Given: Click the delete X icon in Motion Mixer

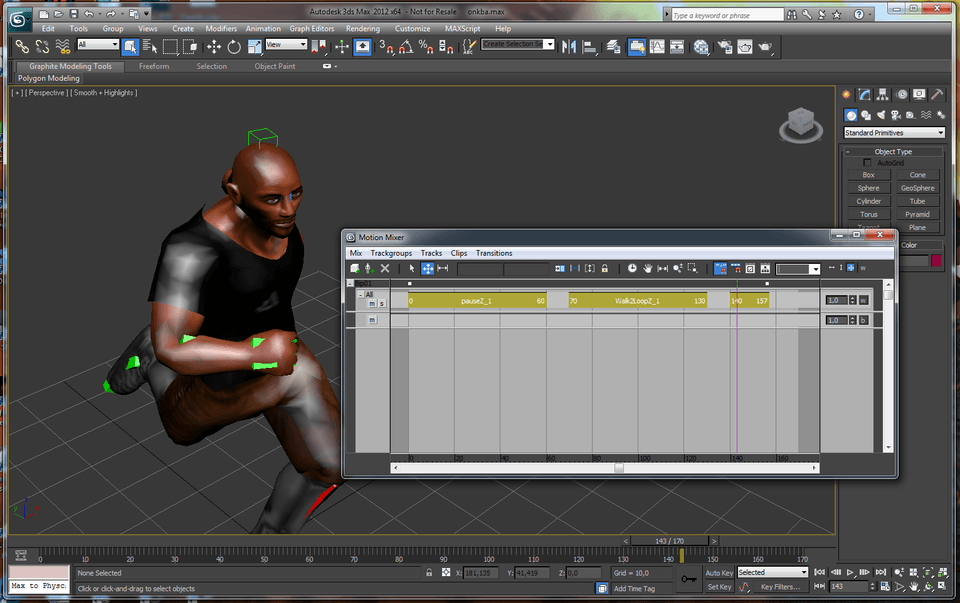Looking at the screenshot, I should pyautogui.click(x=385, y=269).
